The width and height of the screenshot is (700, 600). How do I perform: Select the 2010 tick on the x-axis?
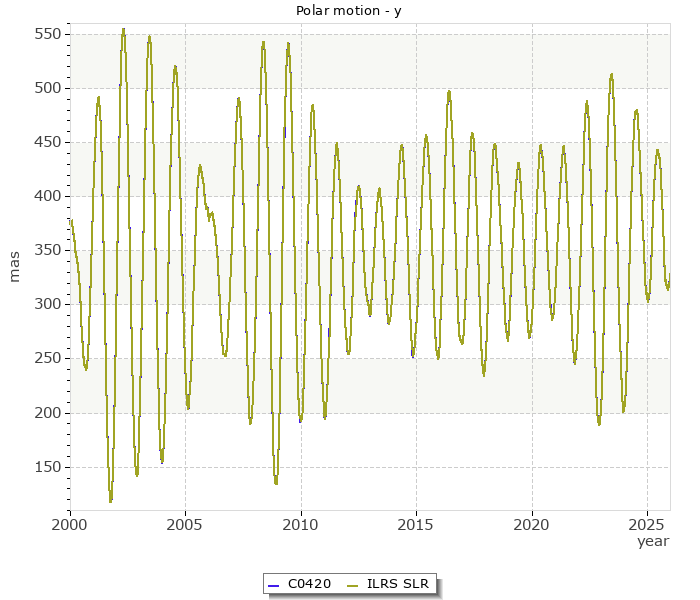click(300, 523)
